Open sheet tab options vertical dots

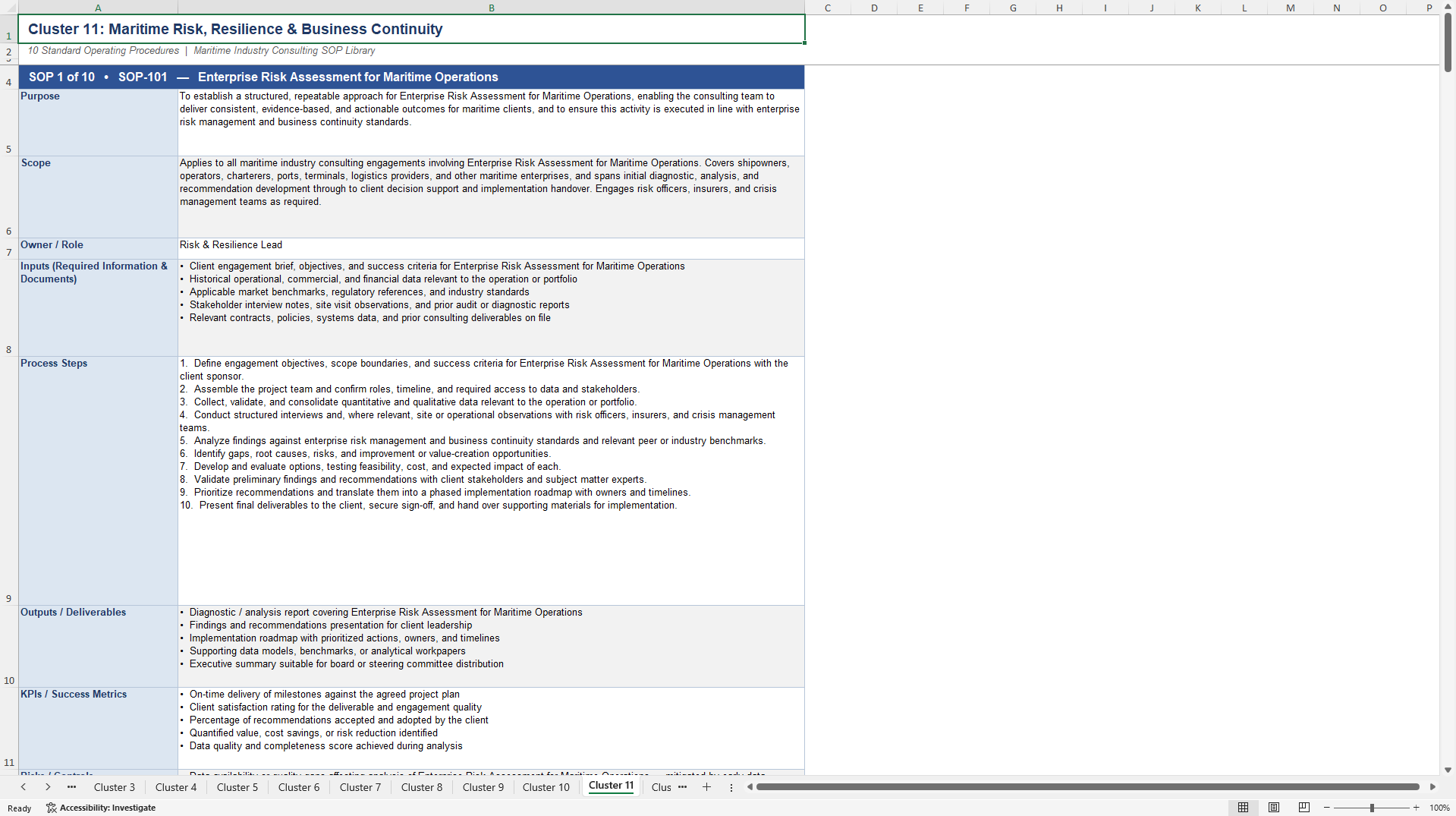731,787
